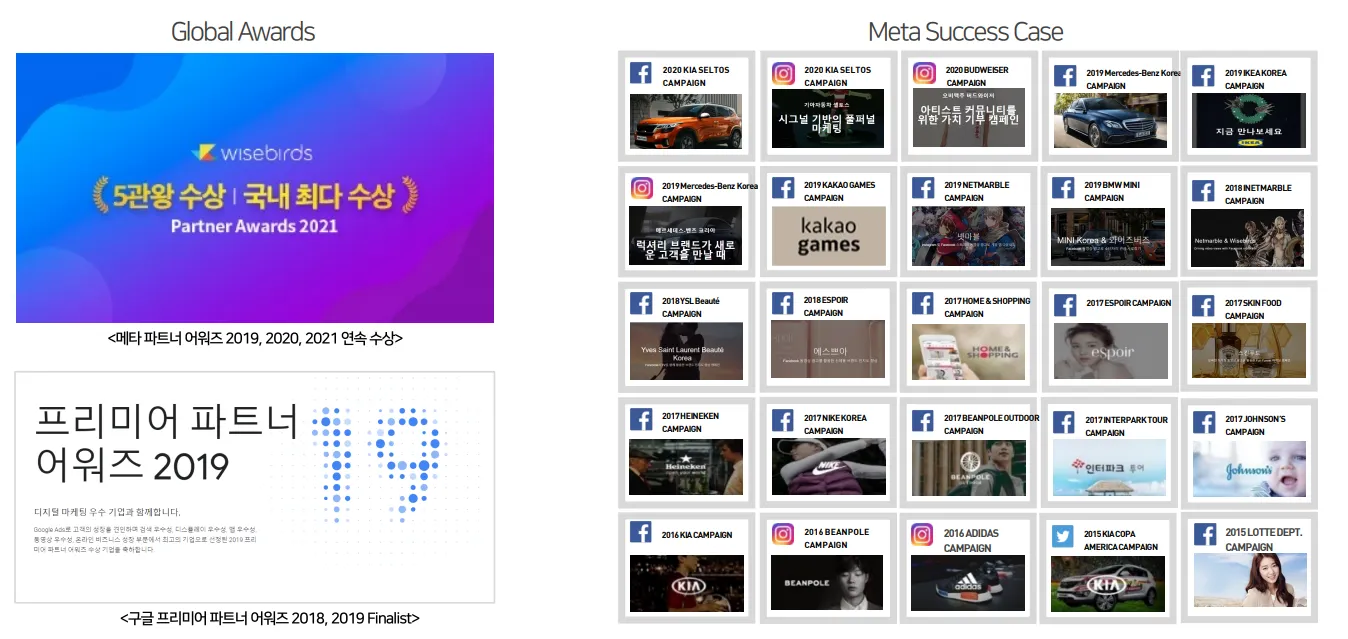The image size is (1348, 639).
Task: Click the Facebook icon on the 2019 Mercedes-Benz Korea card
Action: 1066,75
